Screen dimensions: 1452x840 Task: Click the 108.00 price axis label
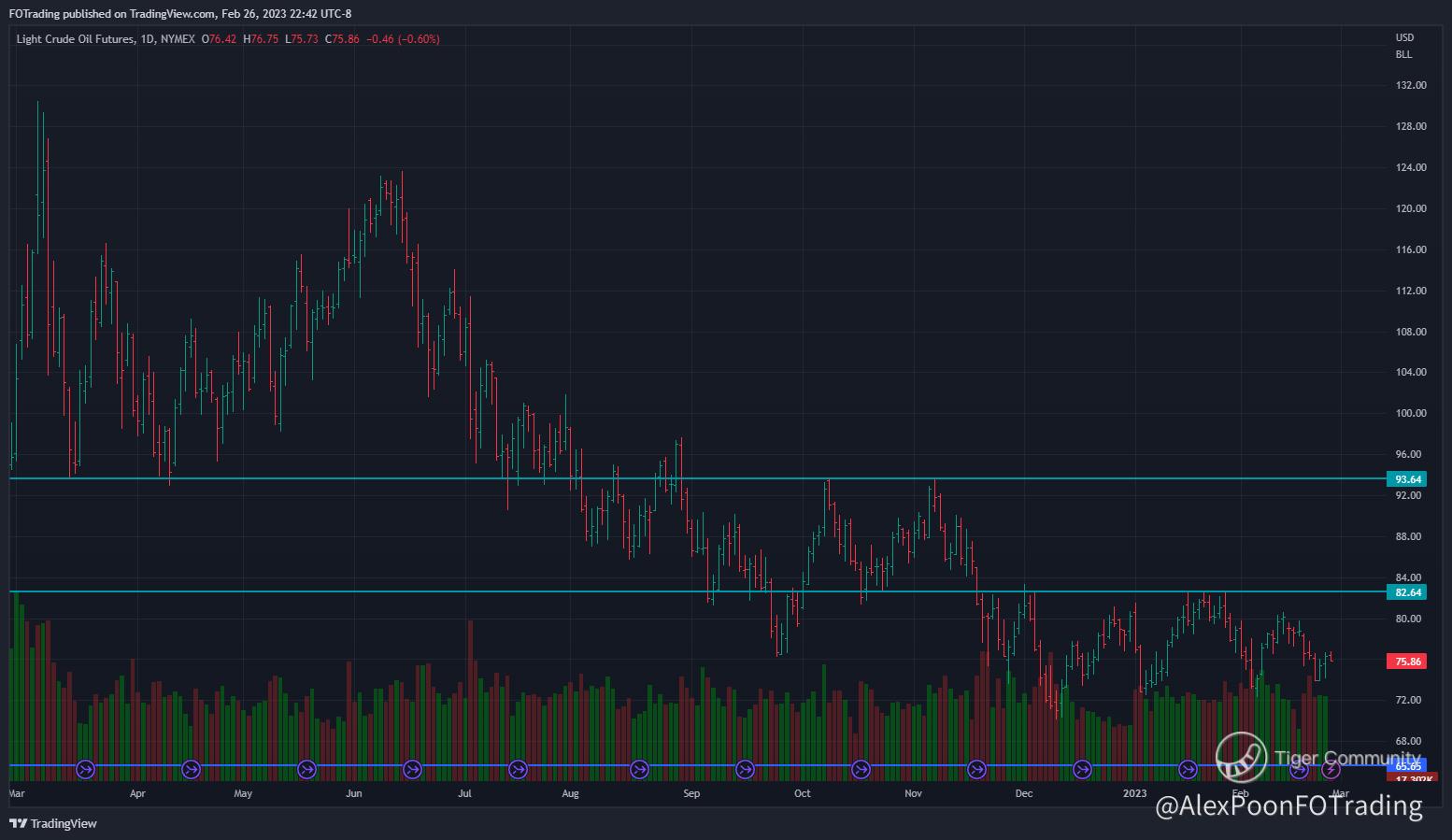pyautogui.click(x=1411, y=333)
